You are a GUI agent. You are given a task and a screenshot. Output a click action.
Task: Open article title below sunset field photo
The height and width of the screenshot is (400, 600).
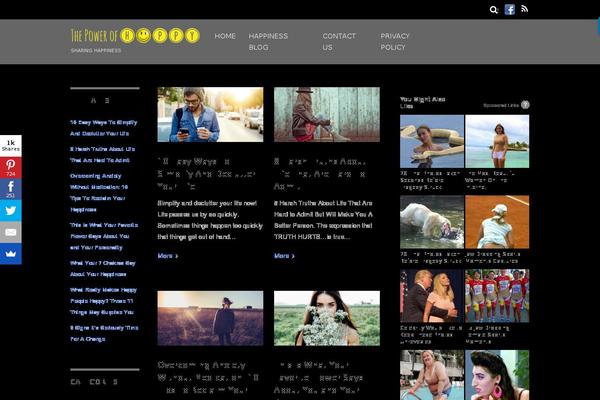[208, 378]
